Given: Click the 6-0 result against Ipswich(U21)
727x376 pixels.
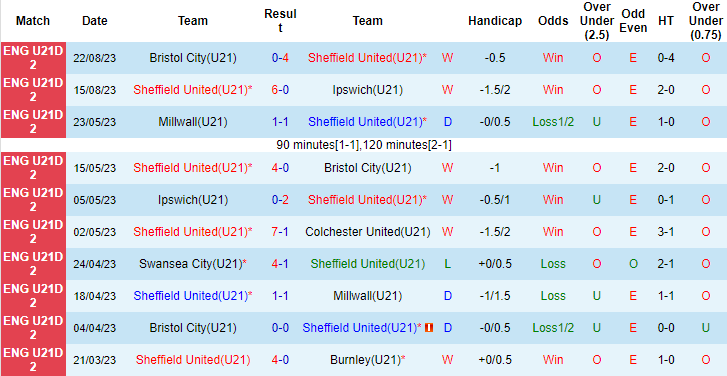Looking at the screenshot, I should click(281, 90).
